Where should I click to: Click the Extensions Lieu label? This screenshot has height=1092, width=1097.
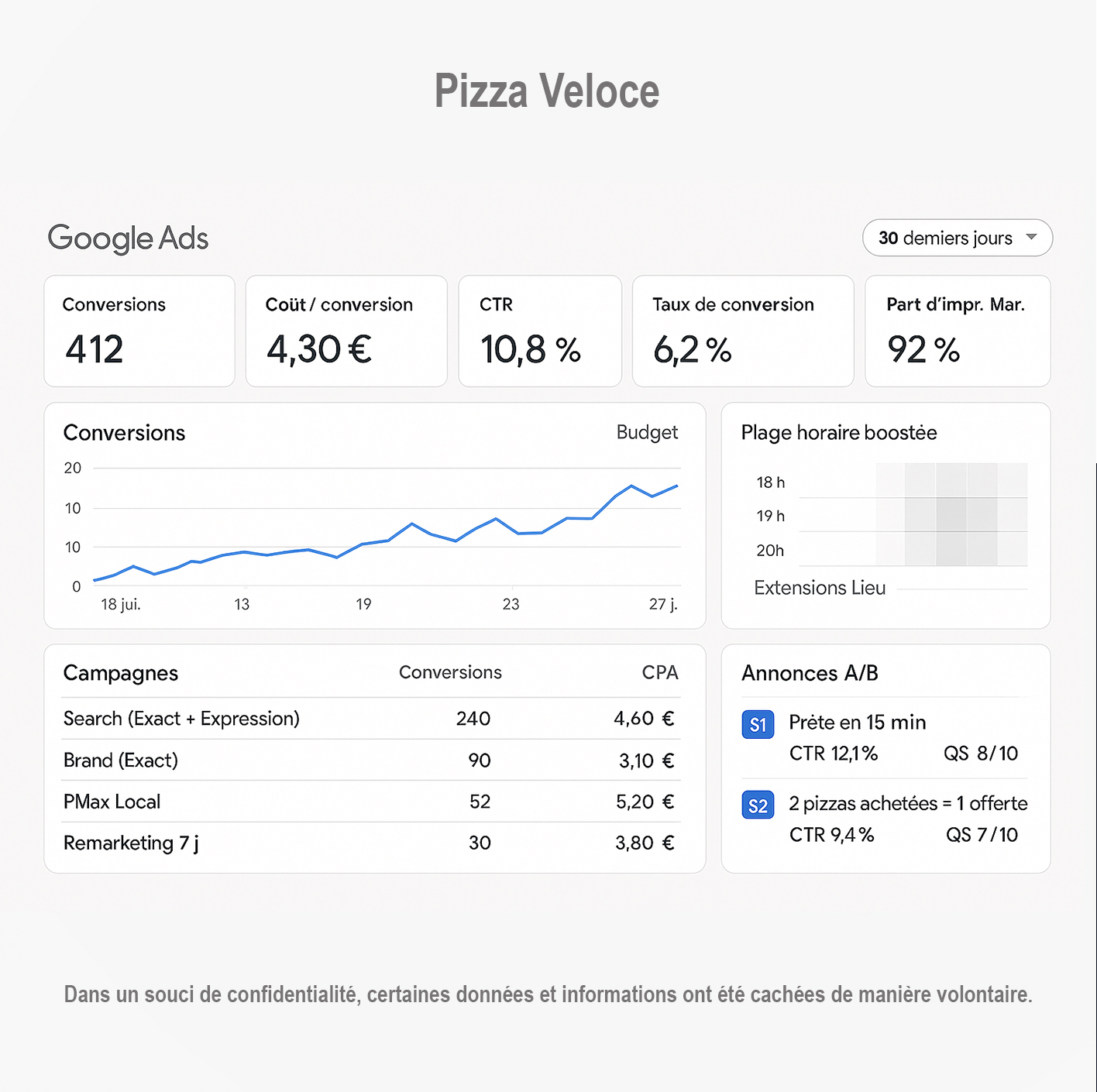point(820,588)
